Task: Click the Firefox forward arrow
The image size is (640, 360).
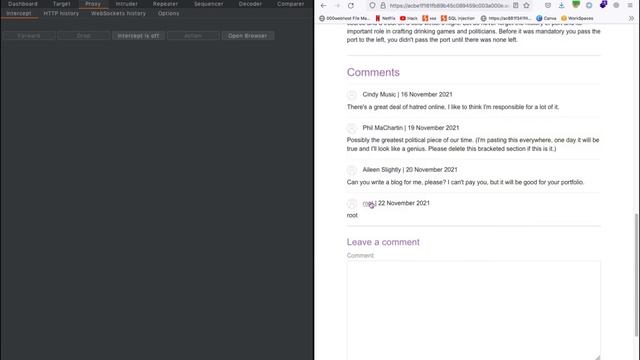Action: tap(337, 6)
